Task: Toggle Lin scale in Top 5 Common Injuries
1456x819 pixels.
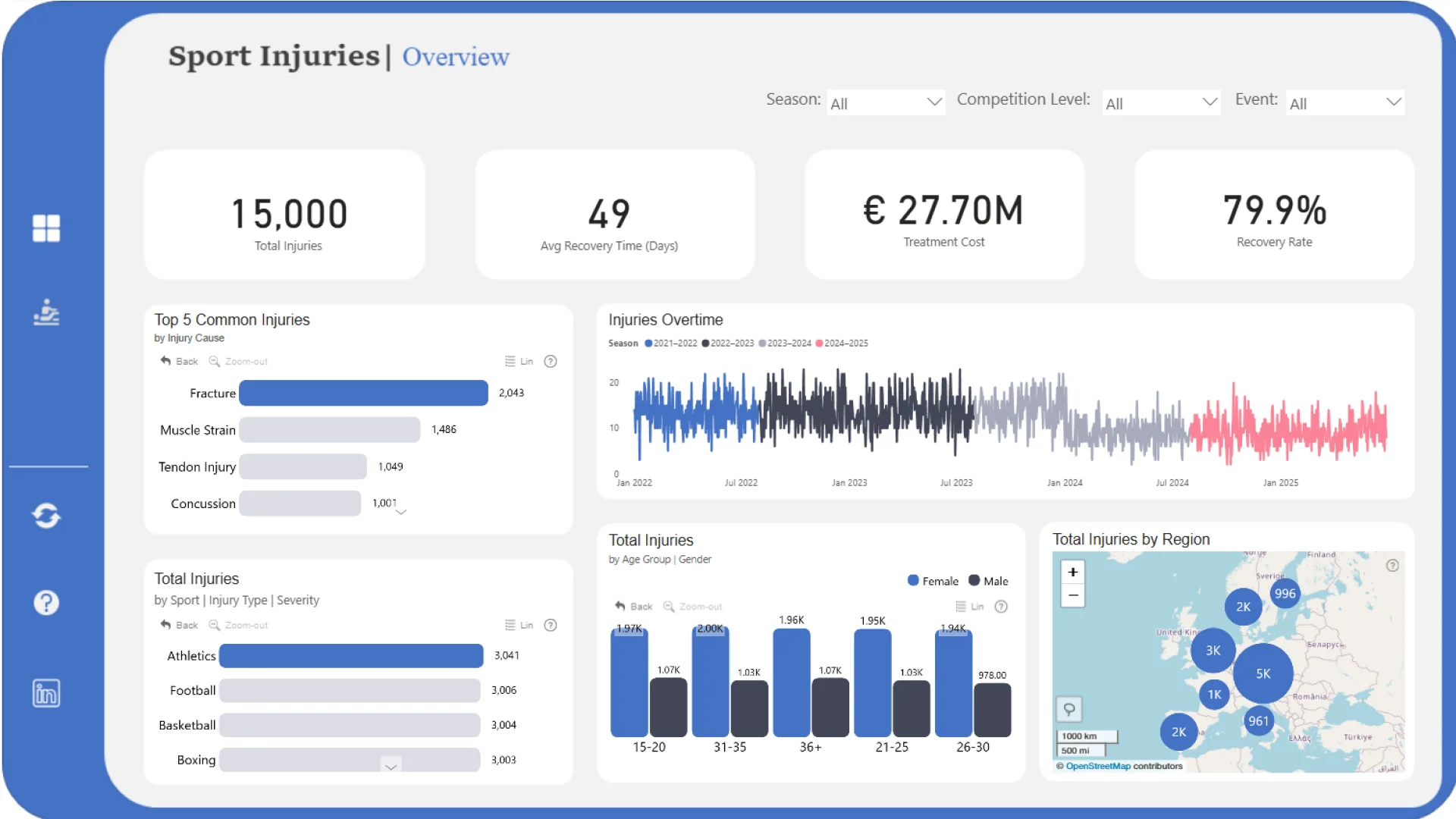Action: [x=519, y=361]
